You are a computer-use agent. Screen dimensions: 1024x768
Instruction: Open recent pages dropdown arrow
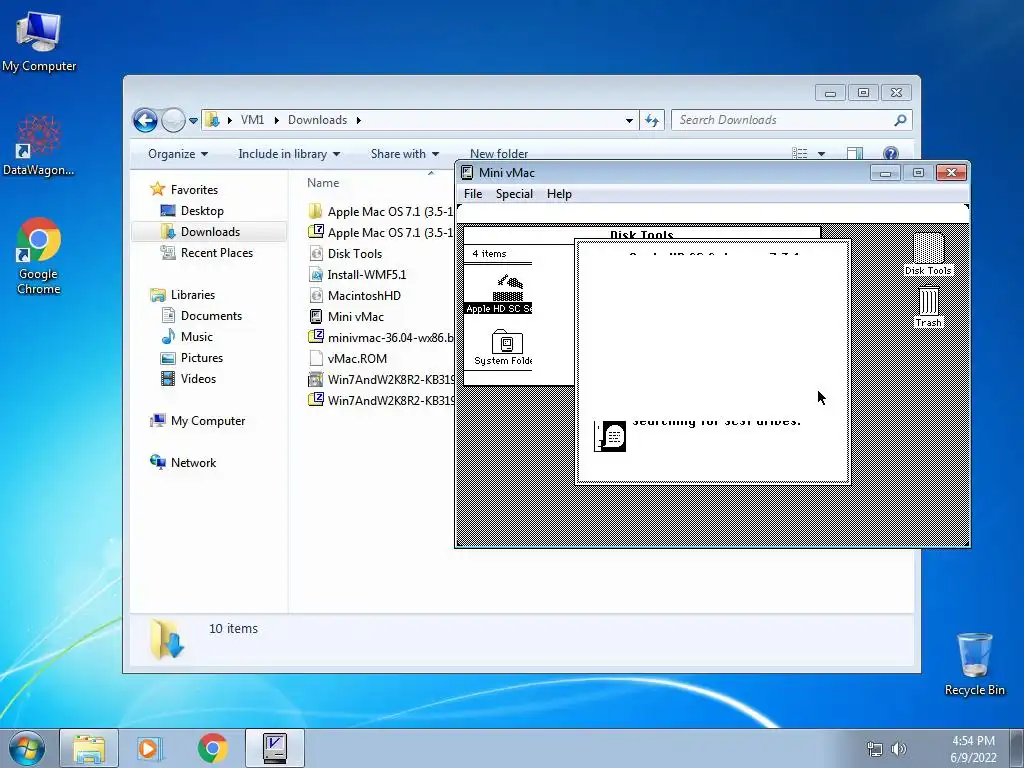(193, 121)
